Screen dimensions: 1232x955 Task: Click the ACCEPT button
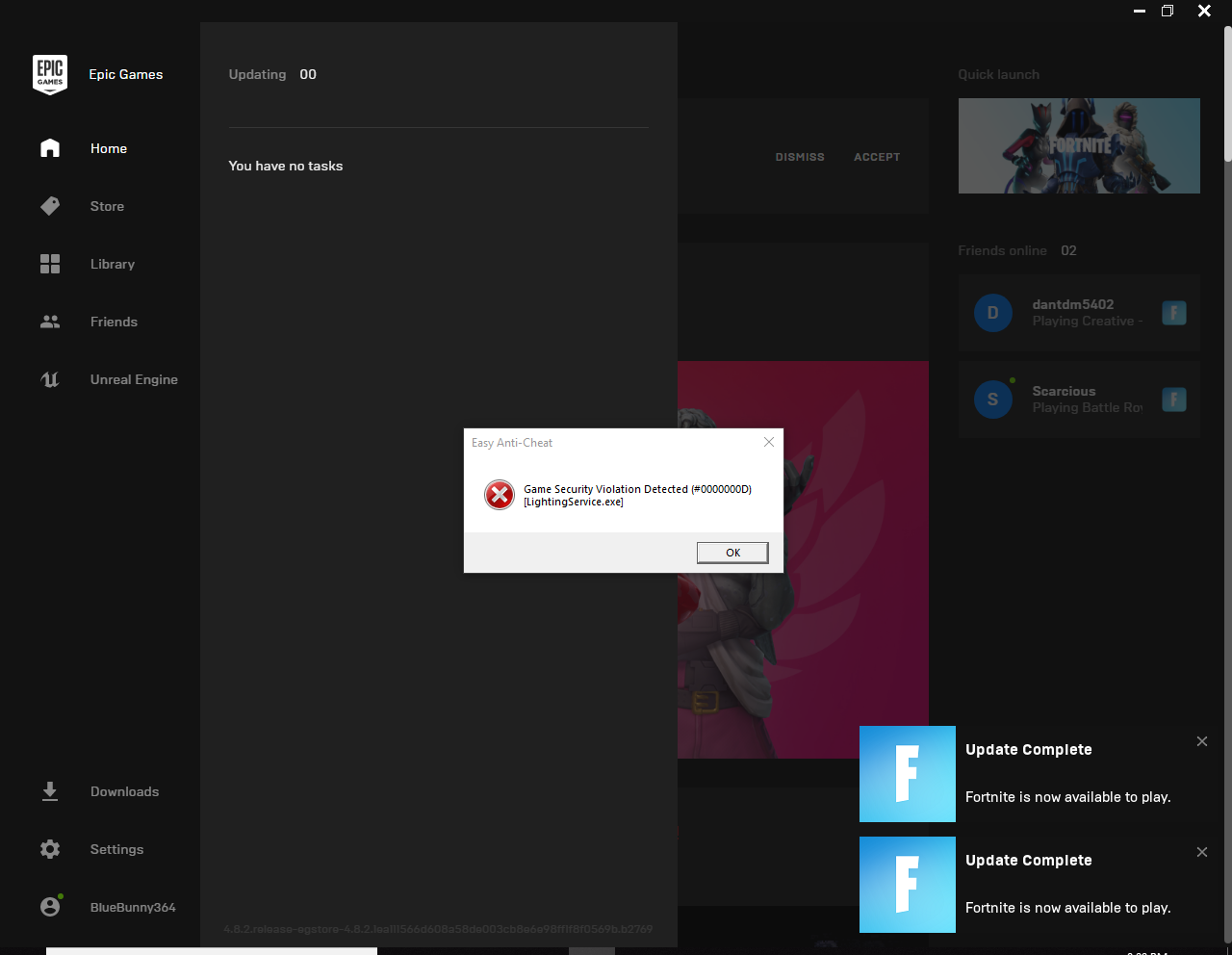tap(877, 157)
